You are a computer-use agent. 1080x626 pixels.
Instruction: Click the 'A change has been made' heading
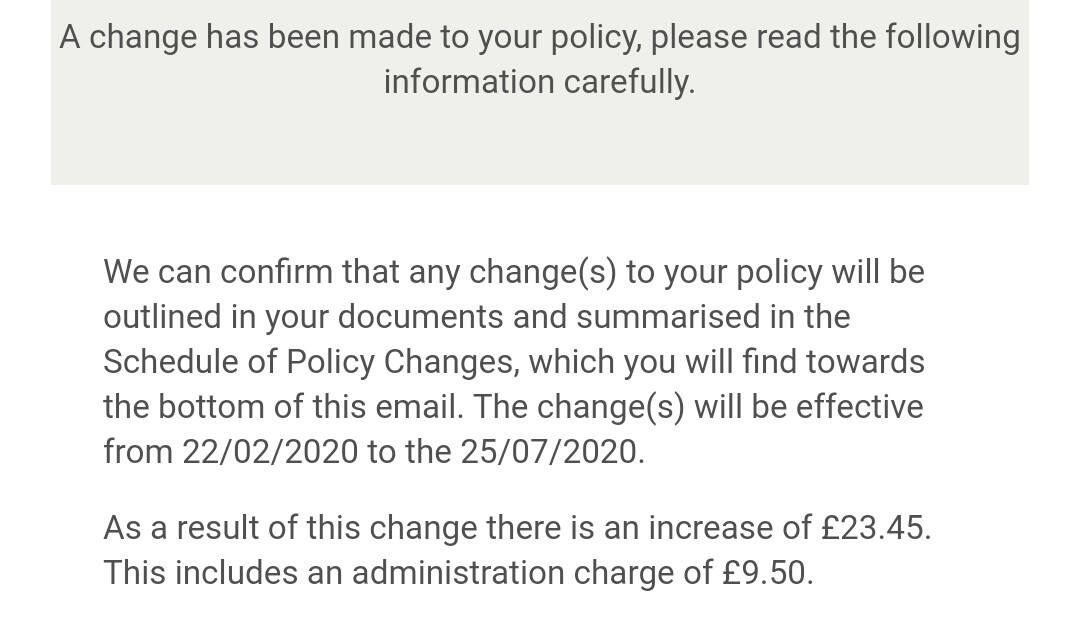coord(539,59)
